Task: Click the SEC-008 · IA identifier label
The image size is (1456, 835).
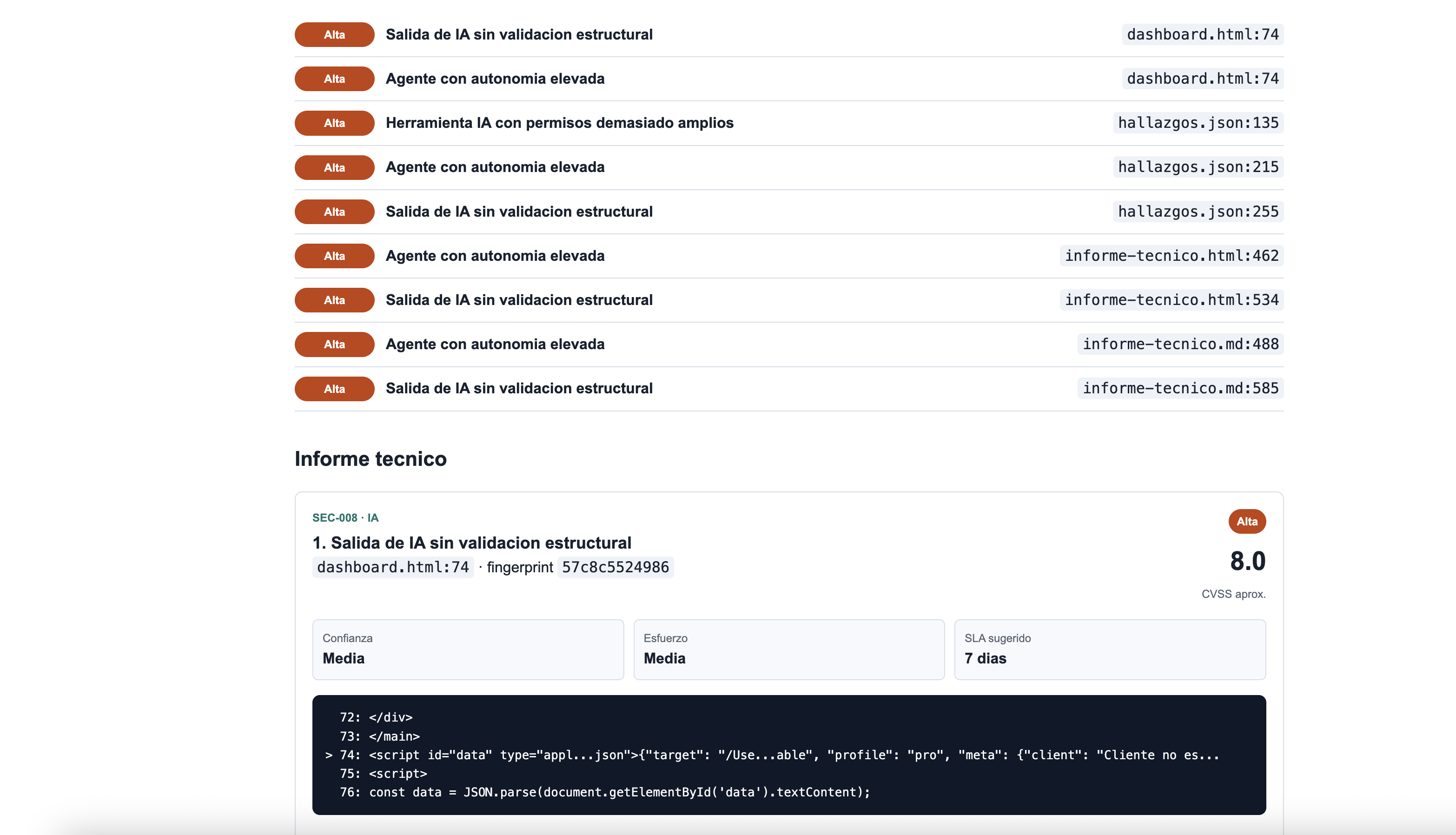Action: 345,518
